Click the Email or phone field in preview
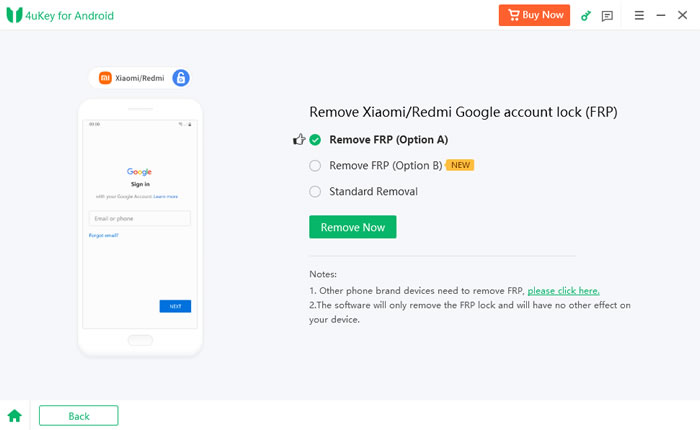The width and height of the screenshot is (700, 430). pyautogui.click(x=140, y=219)
